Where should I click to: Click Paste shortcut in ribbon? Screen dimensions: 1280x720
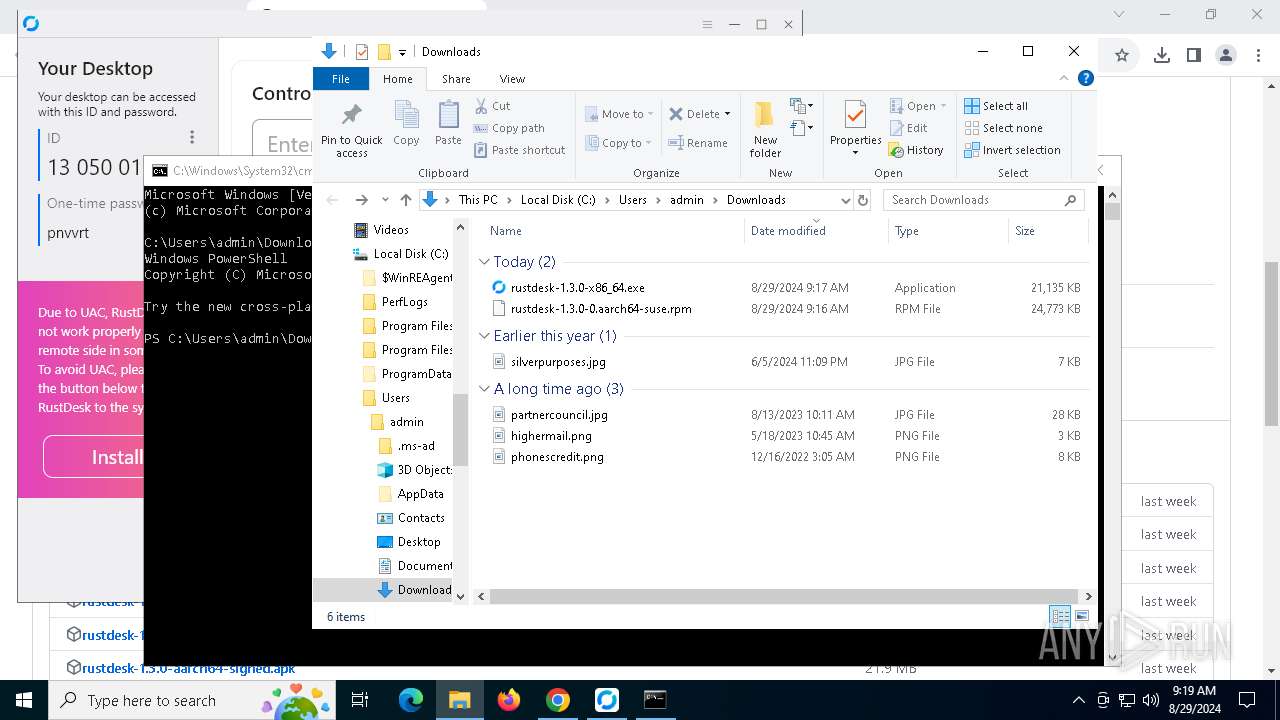pyautogui.click(x=520, y=150)
